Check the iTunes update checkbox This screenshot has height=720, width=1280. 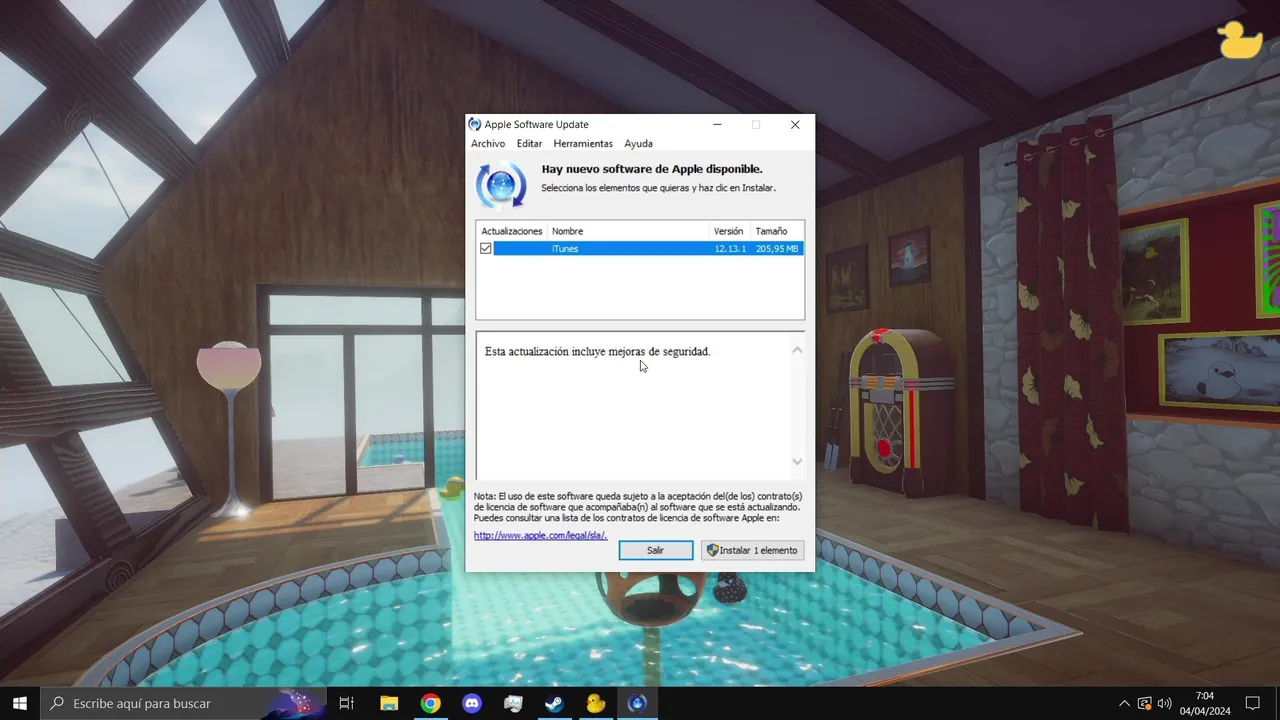pos(486,248)
